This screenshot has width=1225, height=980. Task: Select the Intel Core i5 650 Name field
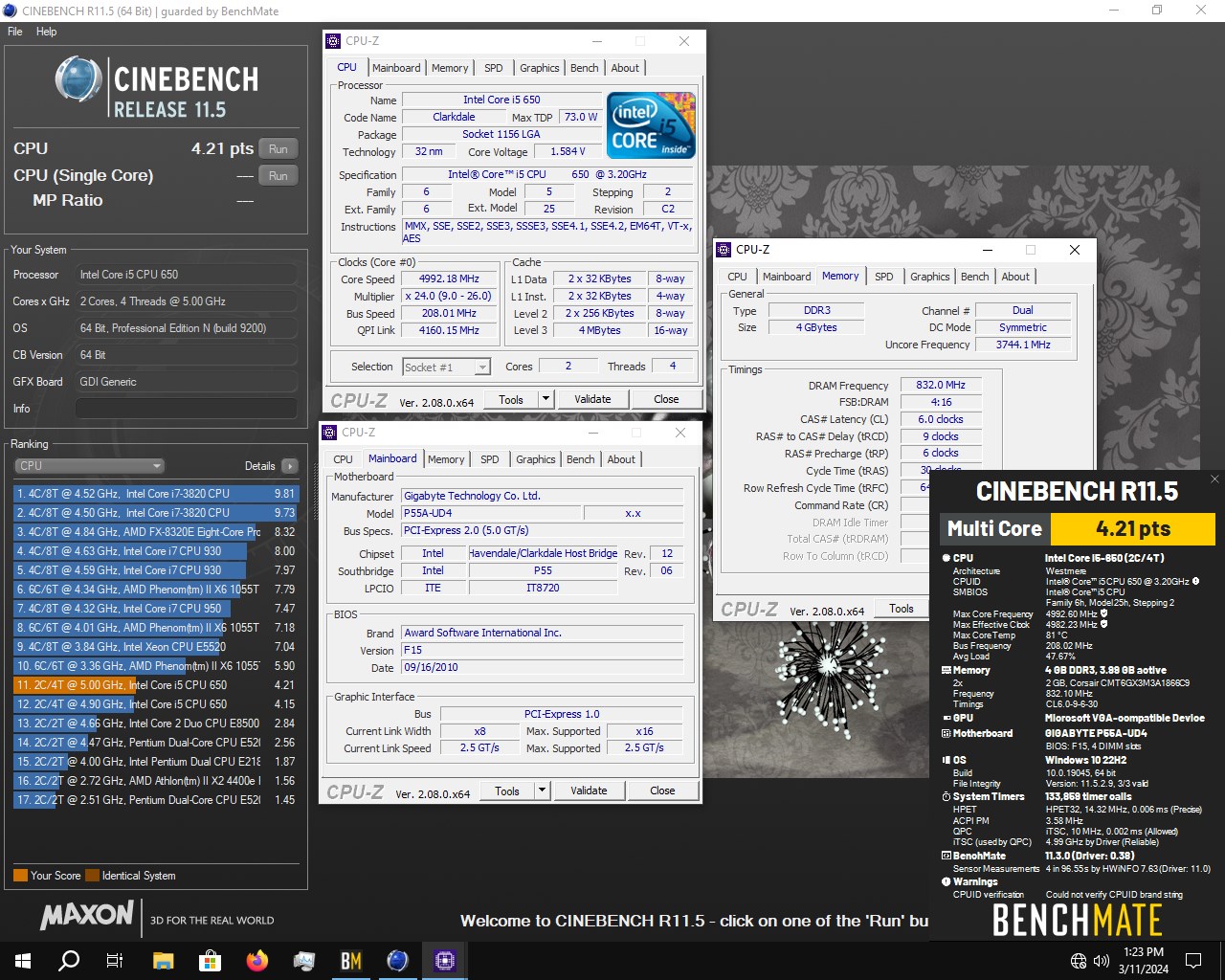point(501,100)
